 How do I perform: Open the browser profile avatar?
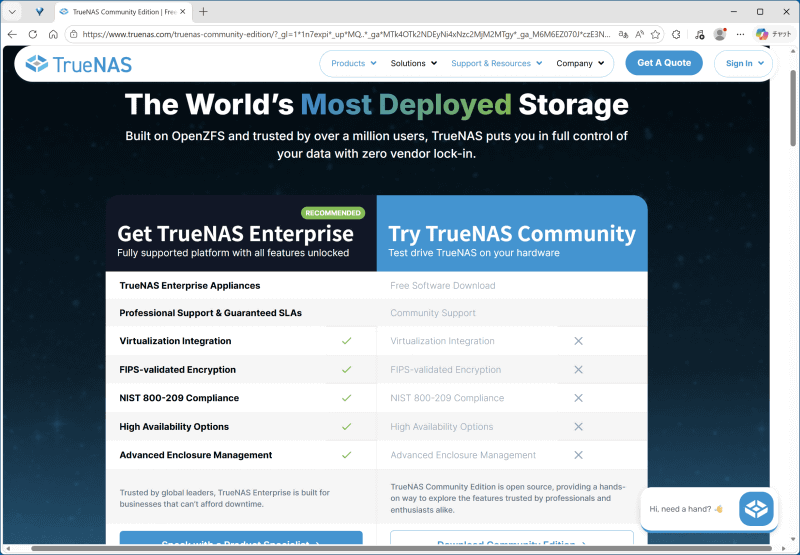pos(720,34)
